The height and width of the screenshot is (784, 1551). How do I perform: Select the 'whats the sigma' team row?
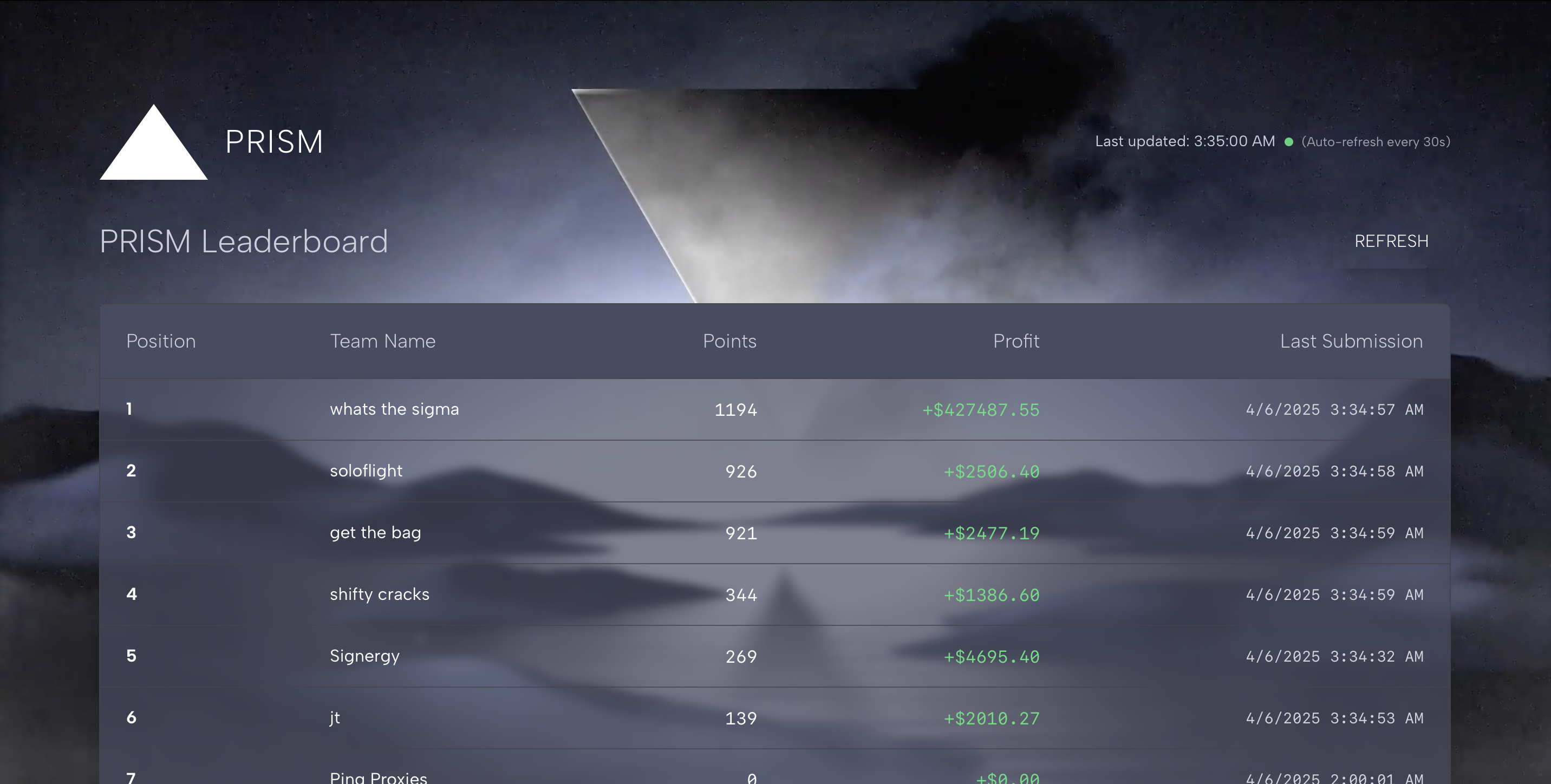[x=394, y=409]
